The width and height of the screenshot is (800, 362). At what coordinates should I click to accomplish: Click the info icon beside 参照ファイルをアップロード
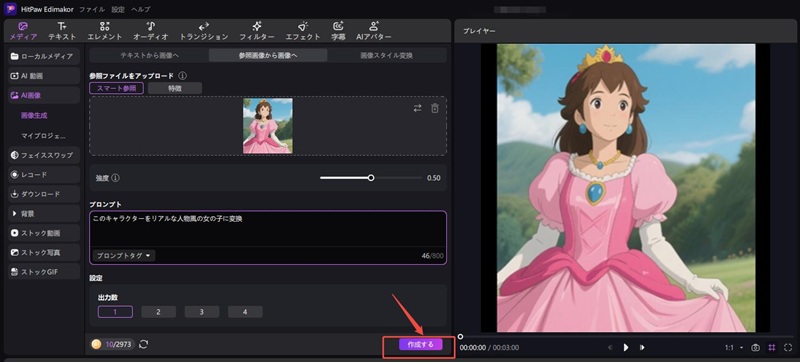[183, 75]
